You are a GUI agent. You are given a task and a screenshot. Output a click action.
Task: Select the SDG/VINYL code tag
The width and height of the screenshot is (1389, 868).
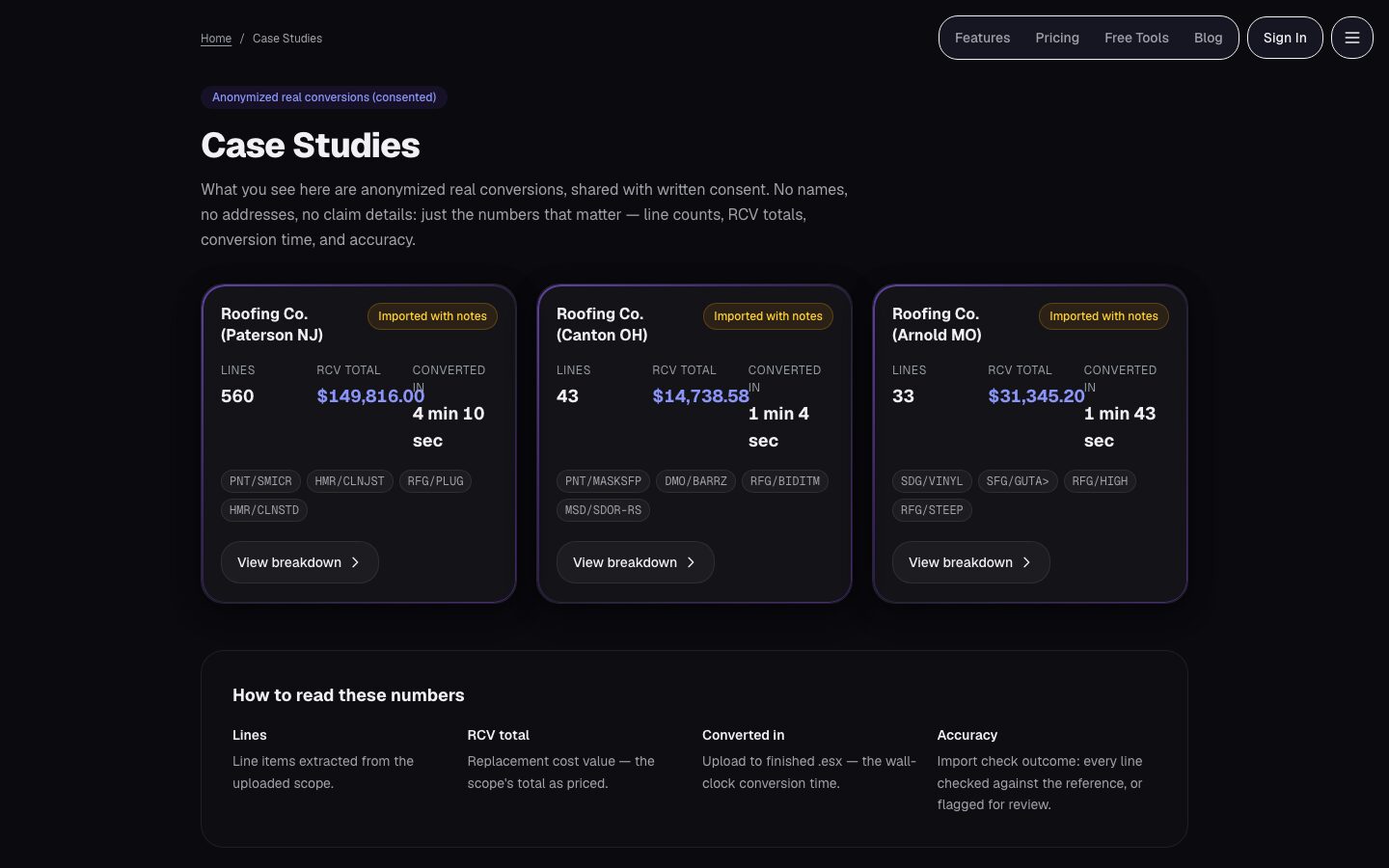(932, 481)
